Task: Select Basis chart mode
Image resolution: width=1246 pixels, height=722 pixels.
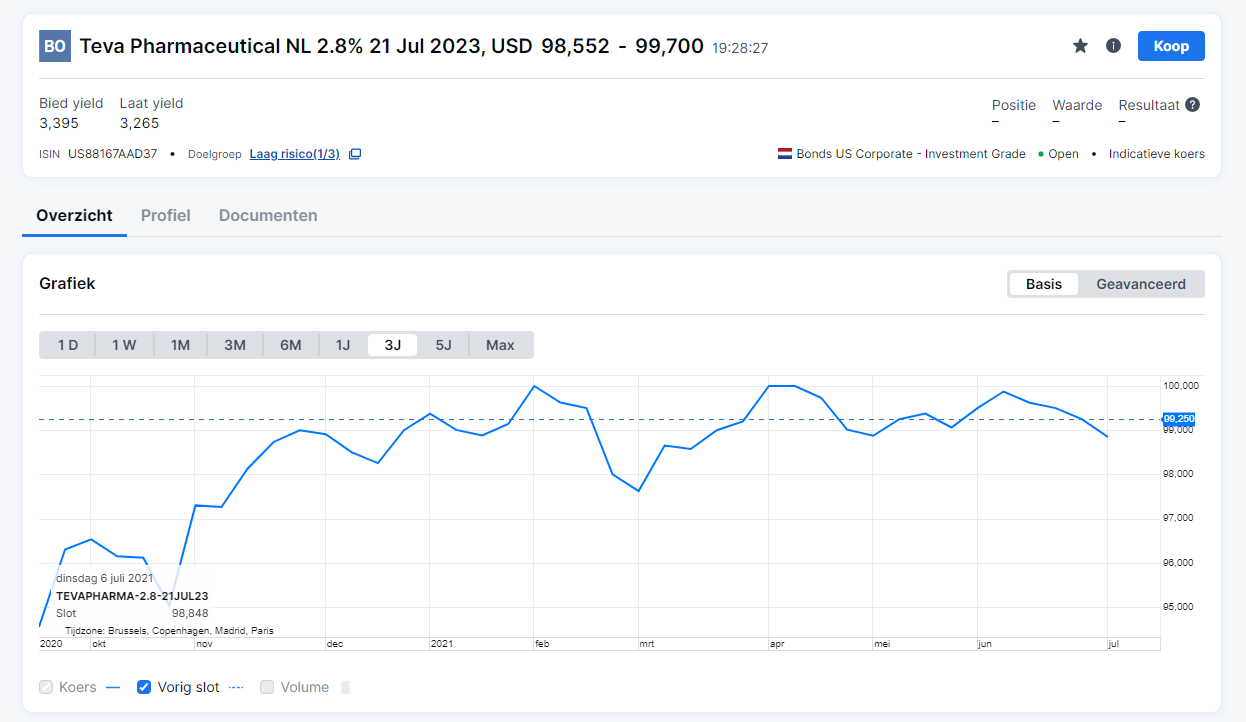Action: 1044,284
